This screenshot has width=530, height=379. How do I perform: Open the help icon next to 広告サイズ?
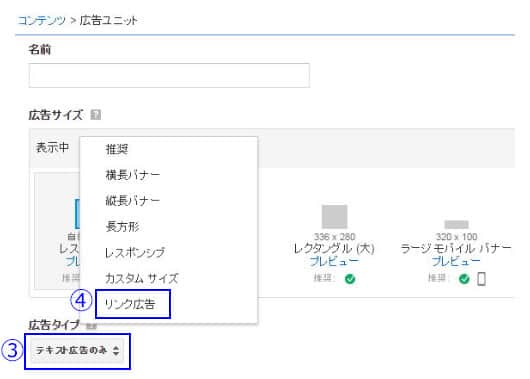coord(96,115)
